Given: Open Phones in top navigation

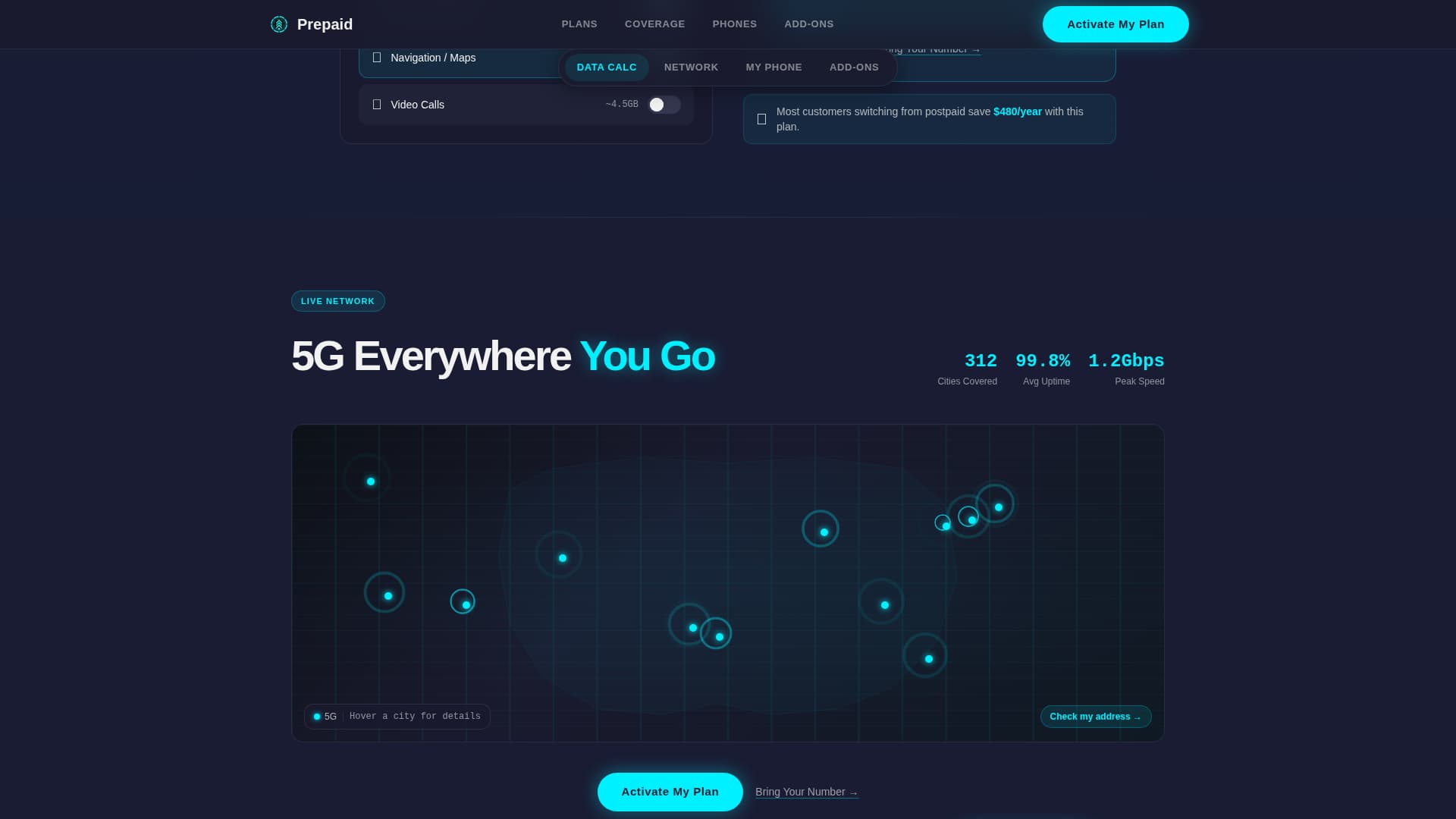Looking at the screenshot, I should [x=734, y=24].
